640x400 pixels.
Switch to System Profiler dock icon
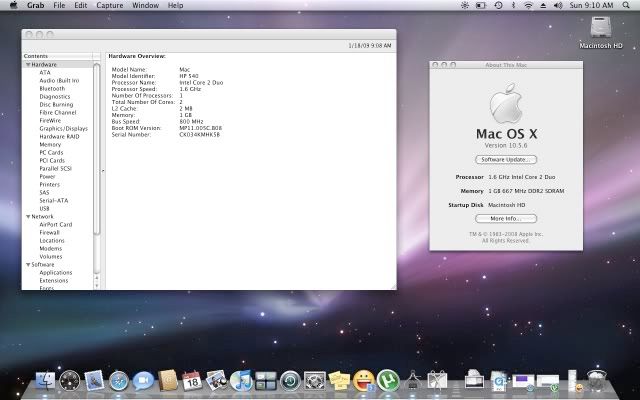click(x=413, y=380)
